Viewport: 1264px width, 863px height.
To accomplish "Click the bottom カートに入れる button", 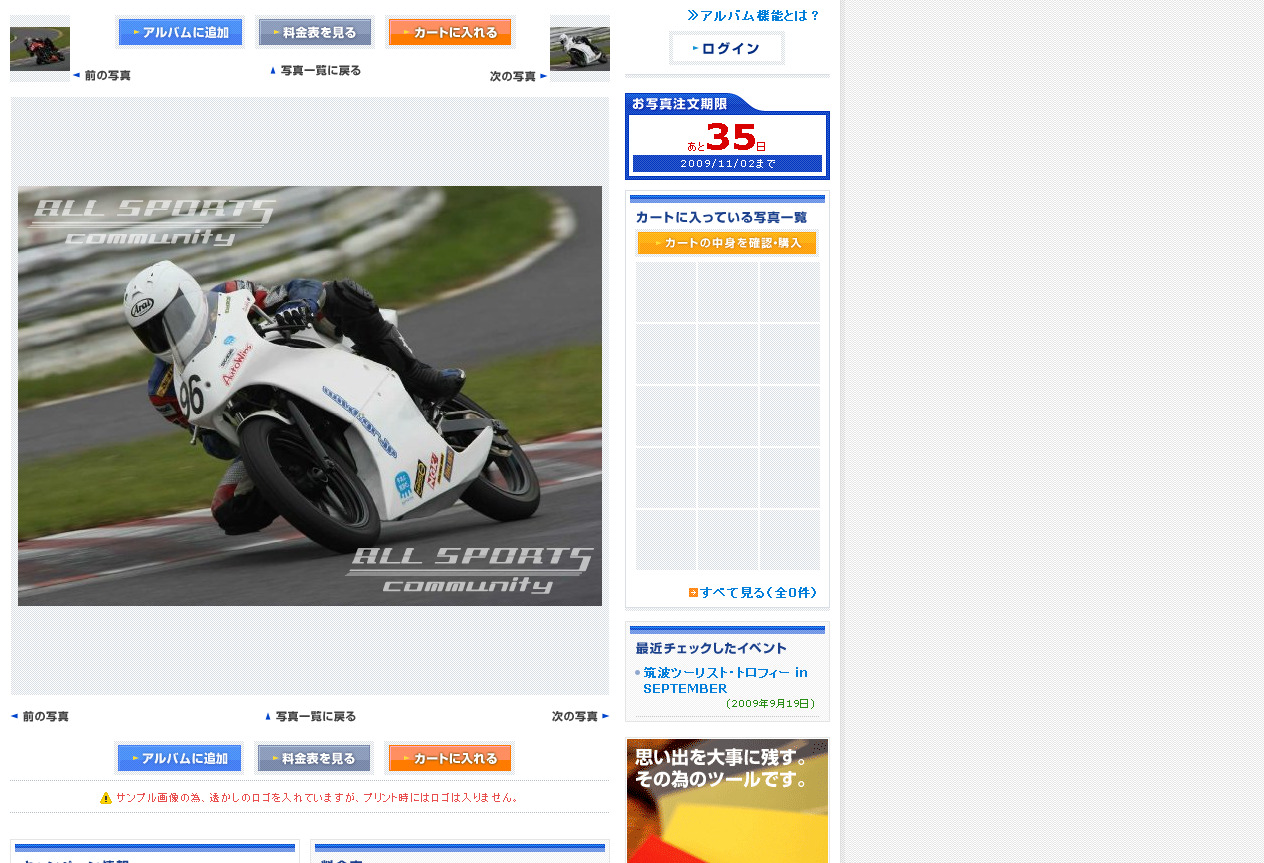I will pyautogui.click(x=450, y=758).
